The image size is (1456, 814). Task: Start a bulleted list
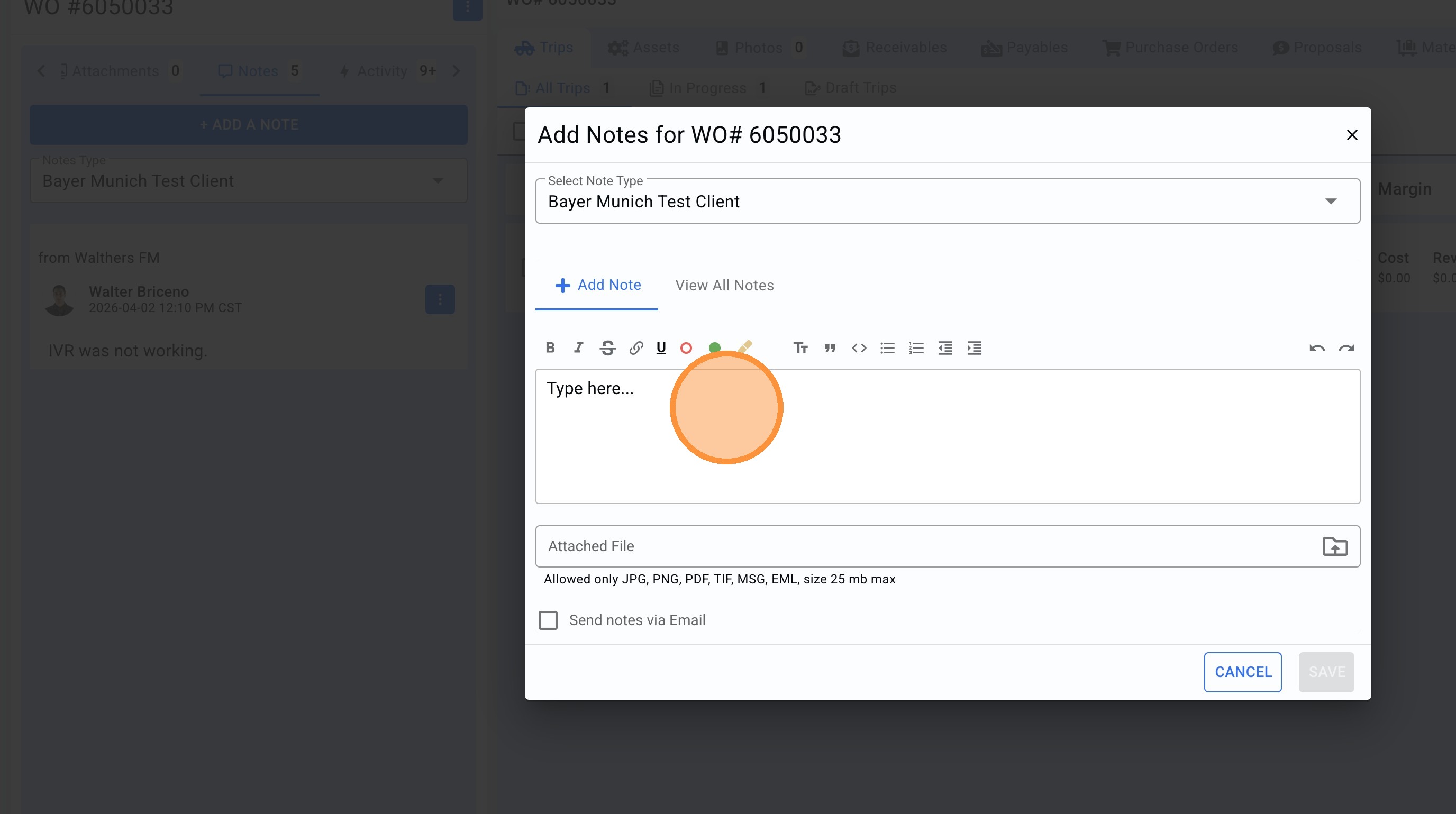(887, 348)
